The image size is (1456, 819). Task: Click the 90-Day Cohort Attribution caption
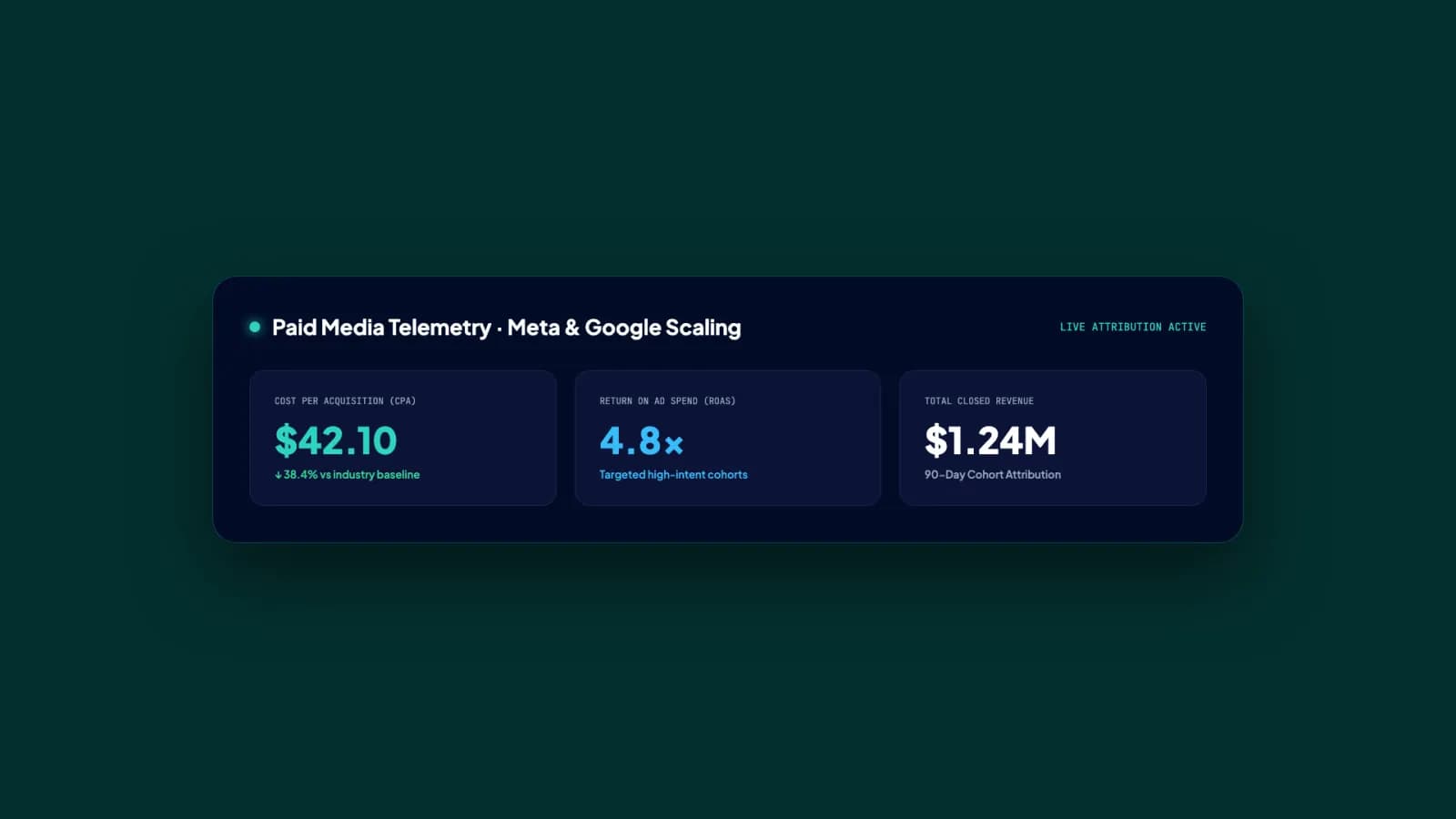pos(993,474)
